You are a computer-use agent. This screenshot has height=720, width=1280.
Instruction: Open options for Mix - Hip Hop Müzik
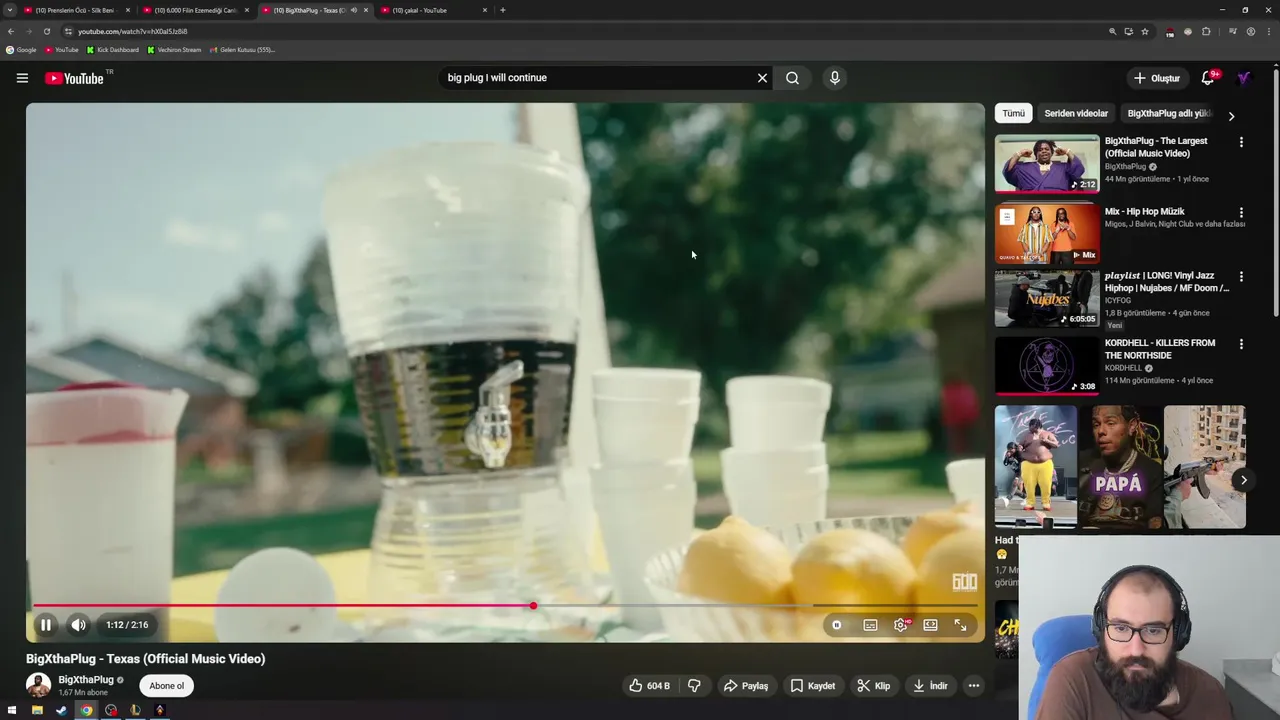click(x=1241, y=213)
